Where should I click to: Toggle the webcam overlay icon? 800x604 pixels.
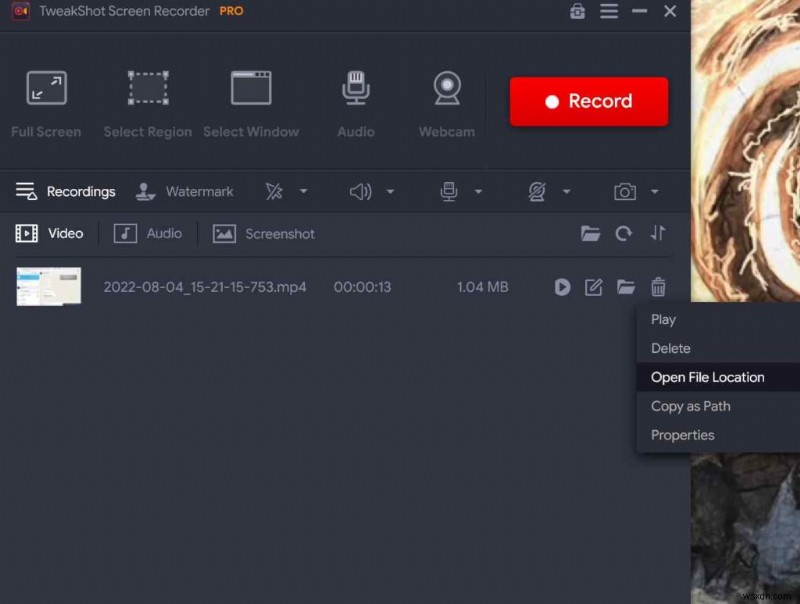pos(539,191)
